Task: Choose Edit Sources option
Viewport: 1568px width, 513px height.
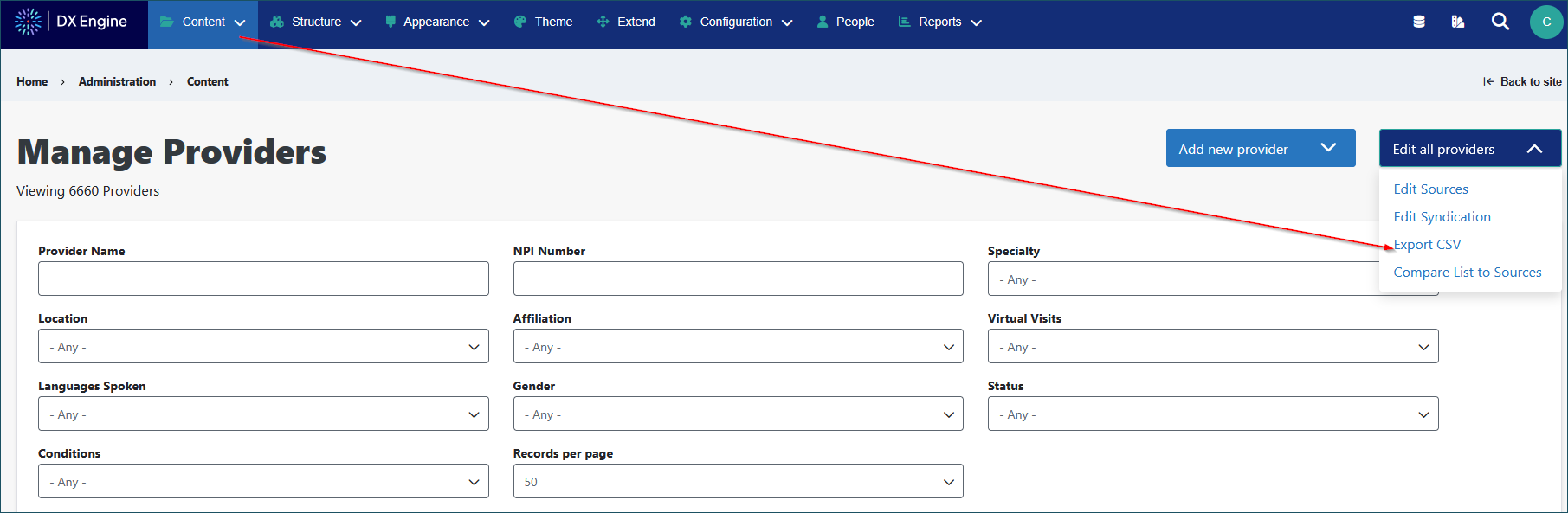Action: (x=1430, y=189)
